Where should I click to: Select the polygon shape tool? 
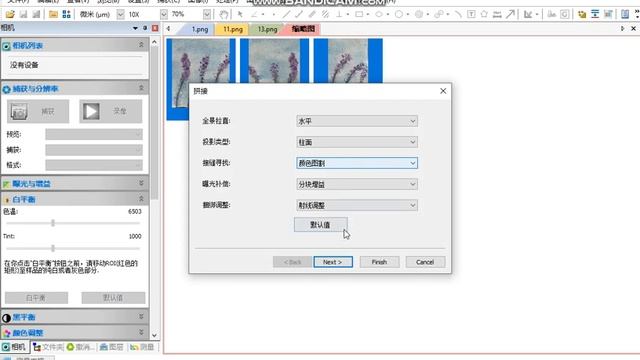point(484,14)
